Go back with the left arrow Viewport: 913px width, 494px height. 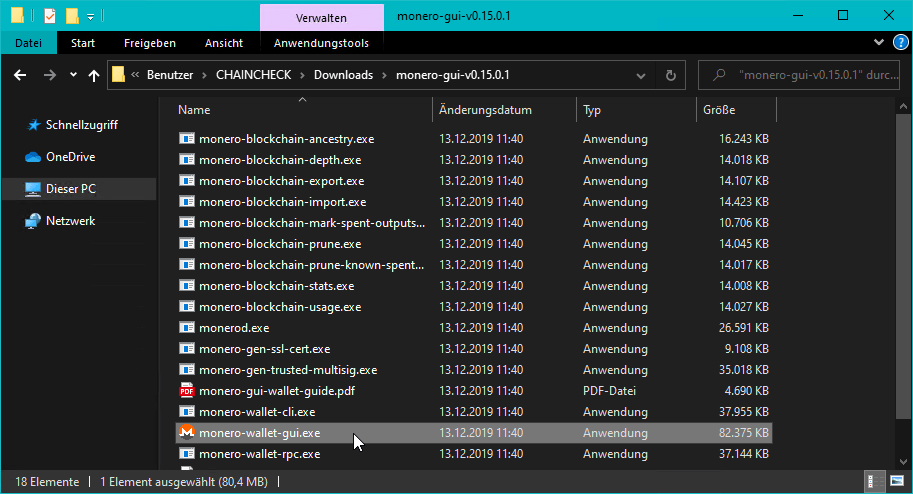click(20, 75)
